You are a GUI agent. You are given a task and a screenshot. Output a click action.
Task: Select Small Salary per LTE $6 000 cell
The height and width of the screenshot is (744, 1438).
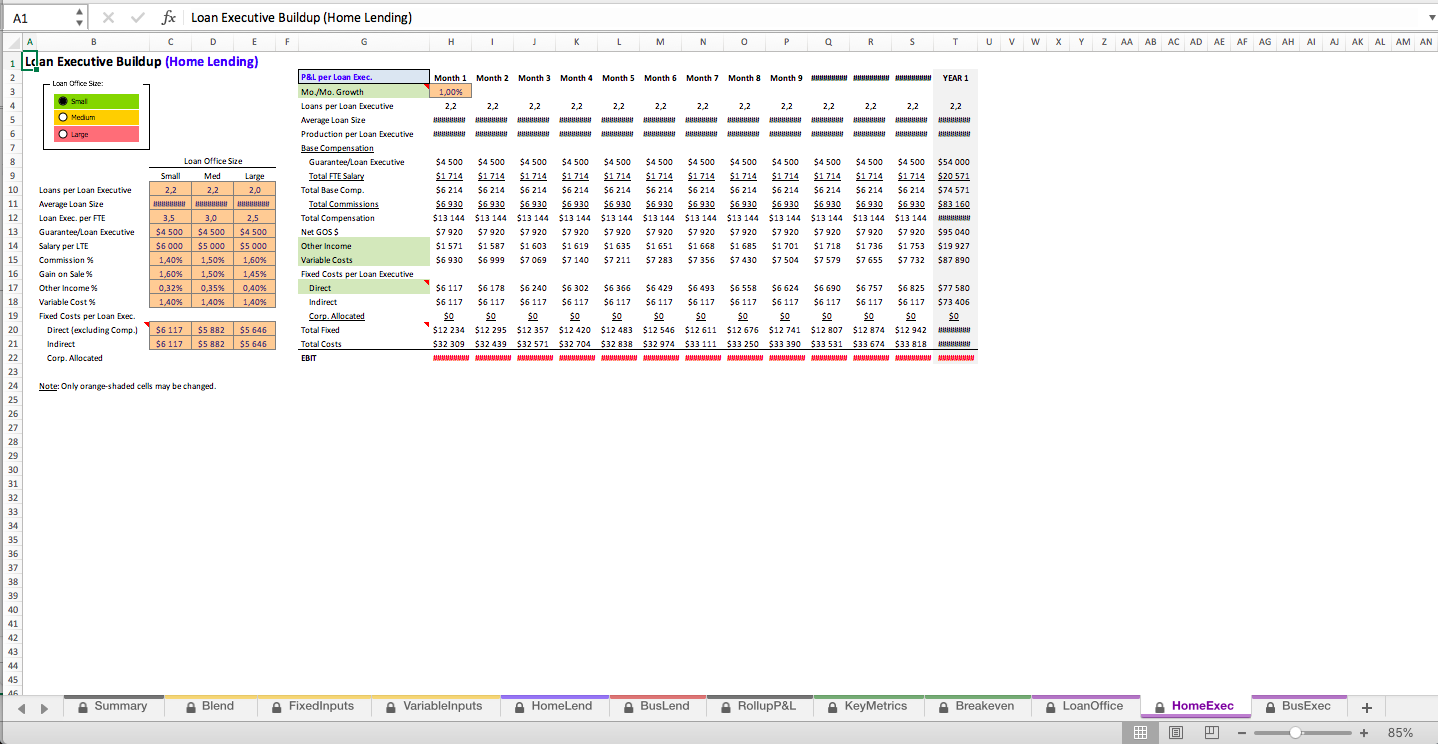click(170, 245)
